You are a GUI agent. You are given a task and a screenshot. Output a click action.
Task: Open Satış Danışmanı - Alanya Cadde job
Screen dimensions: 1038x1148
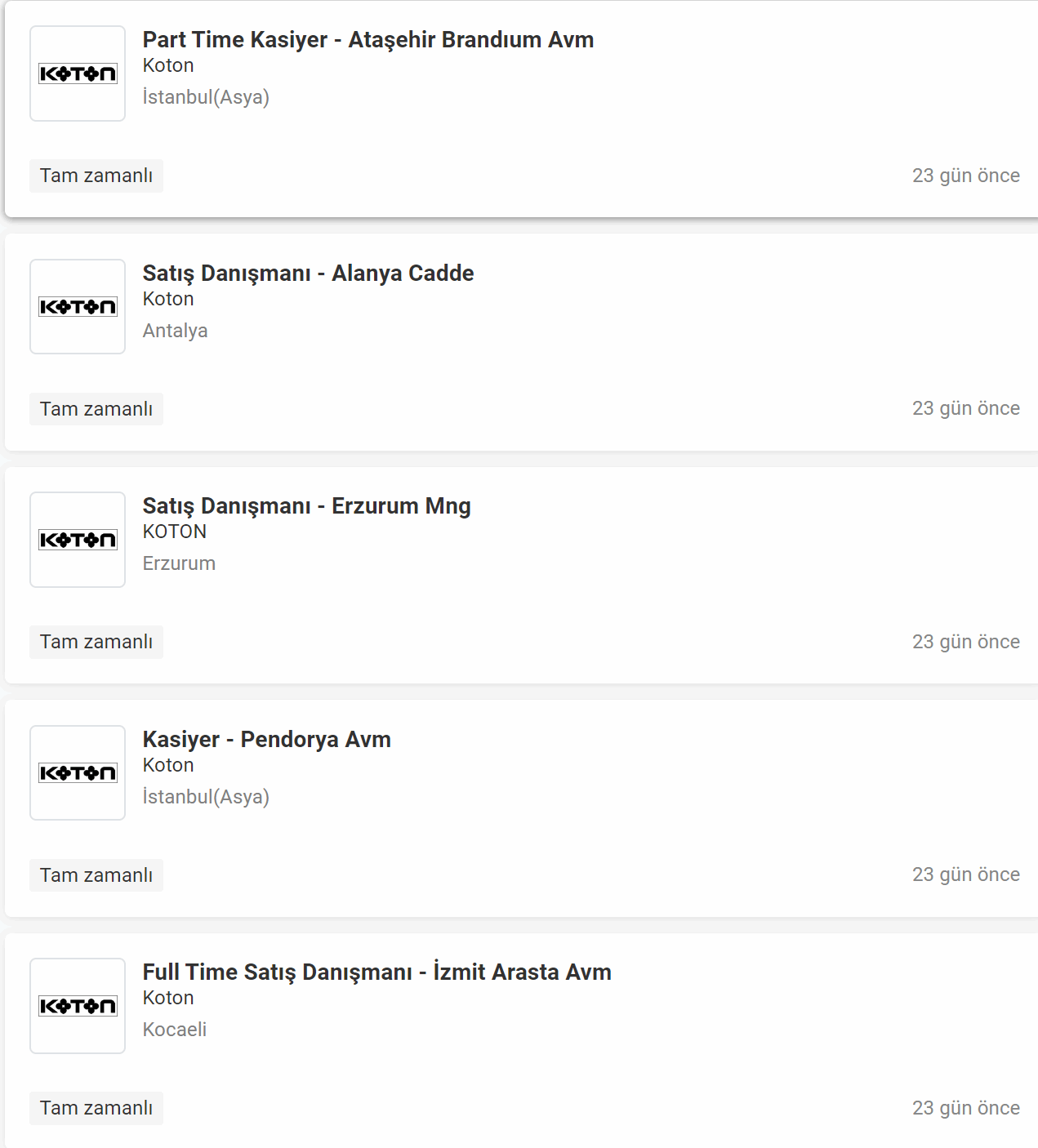(x=308, y=274)
